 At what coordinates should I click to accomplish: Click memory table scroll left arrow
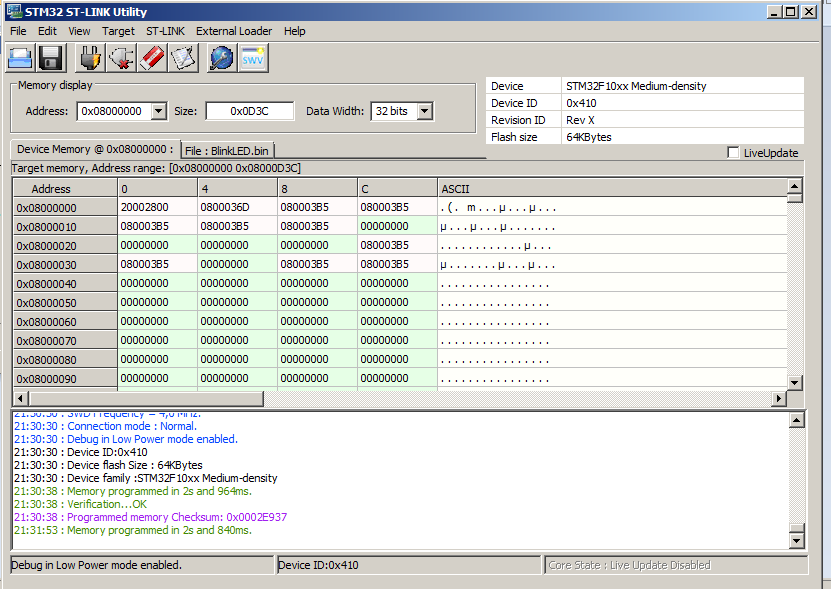tap(21, 398)
